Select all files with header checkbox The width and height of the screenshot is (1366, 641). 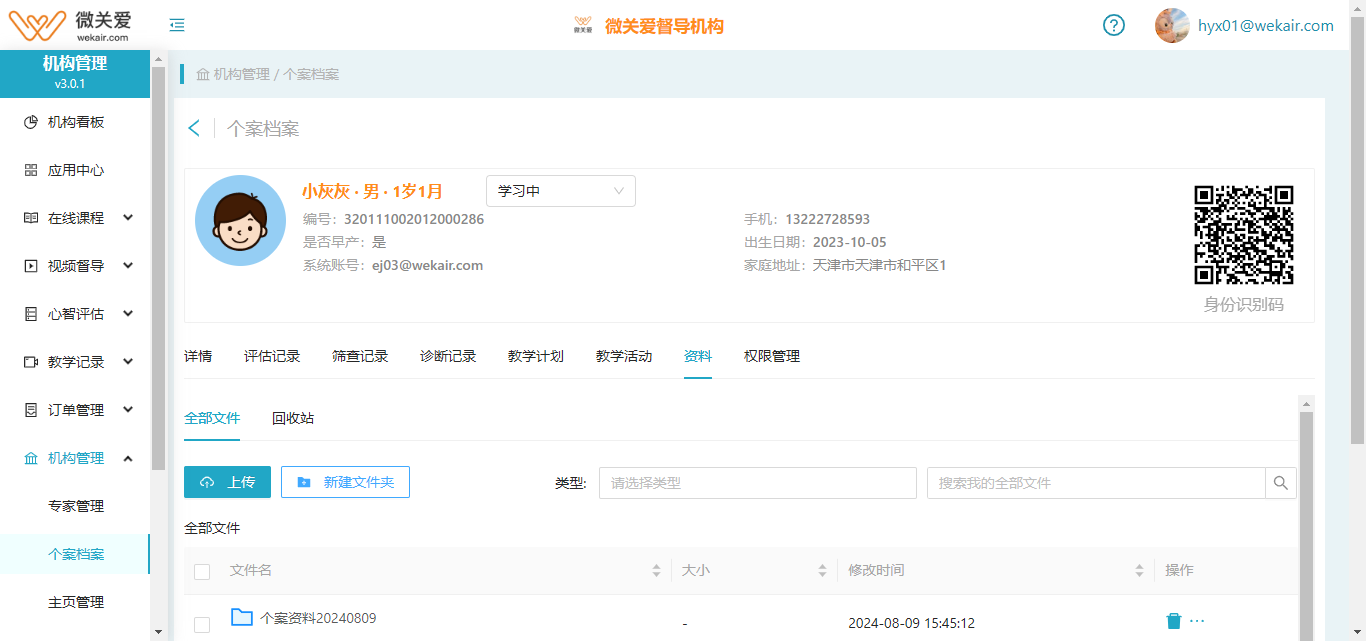coord(202,572)
